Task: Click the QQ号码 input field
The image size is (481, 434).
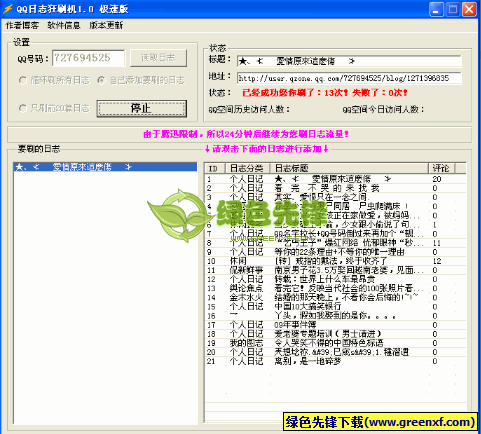Action: coord(89,58)
